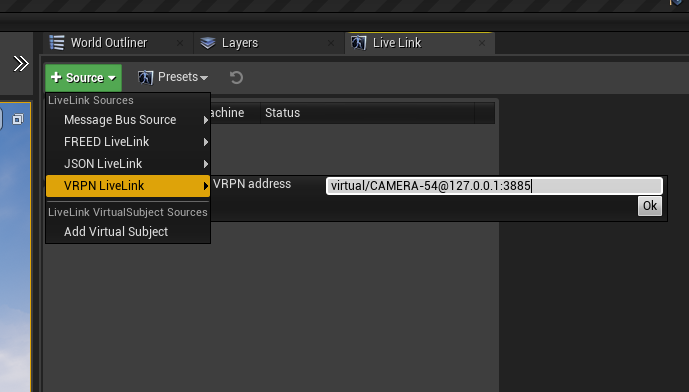Expand Message Bus Source submenu arrow
The width and height of the screenshot is (689, 392).
tap(206, 120)
